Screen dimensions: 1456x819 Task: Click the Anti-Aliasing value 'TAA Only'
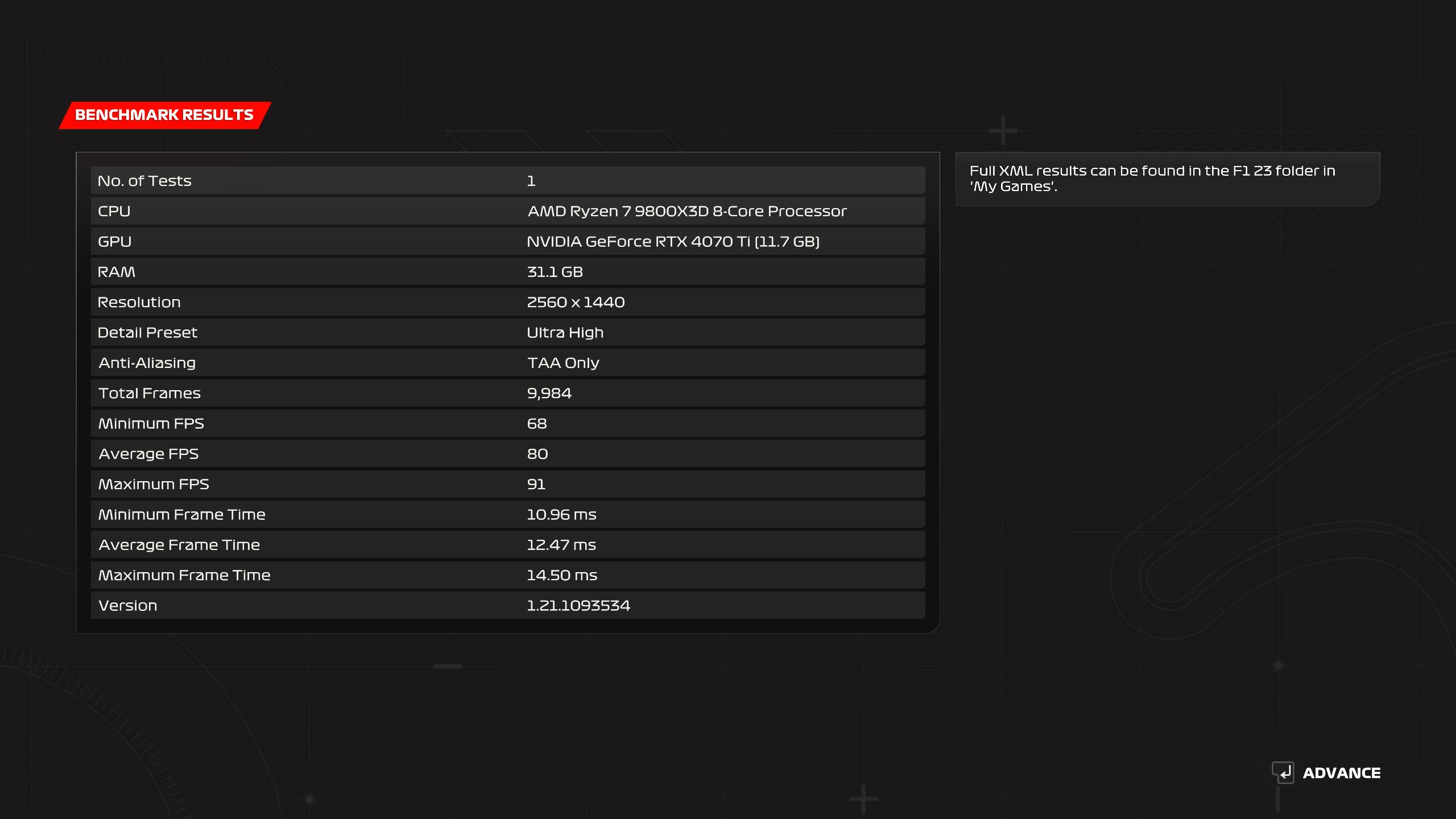click(563, 363)
